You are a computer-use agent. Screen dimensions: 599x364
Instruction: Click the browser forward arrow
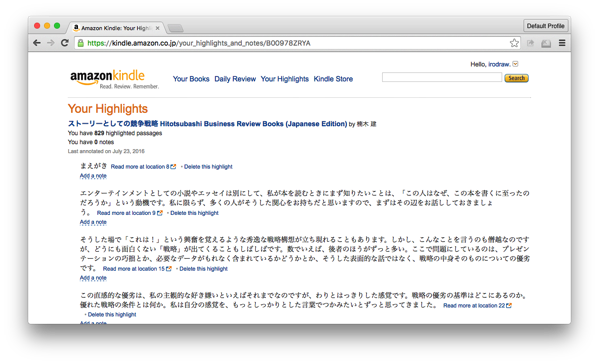(x=50, y=43)
